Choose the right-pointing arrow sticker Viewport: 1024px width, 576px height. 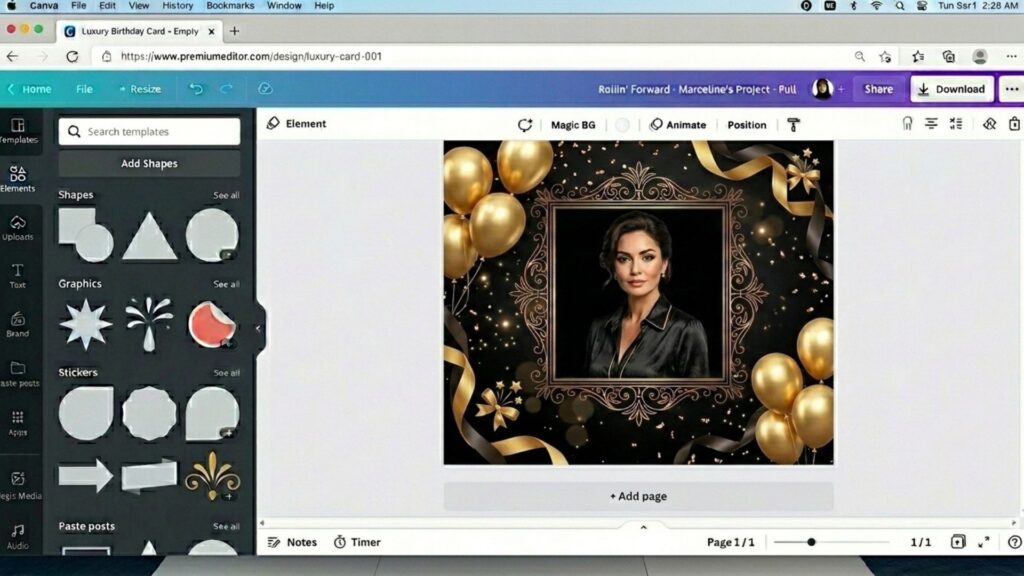pos(86,475)
